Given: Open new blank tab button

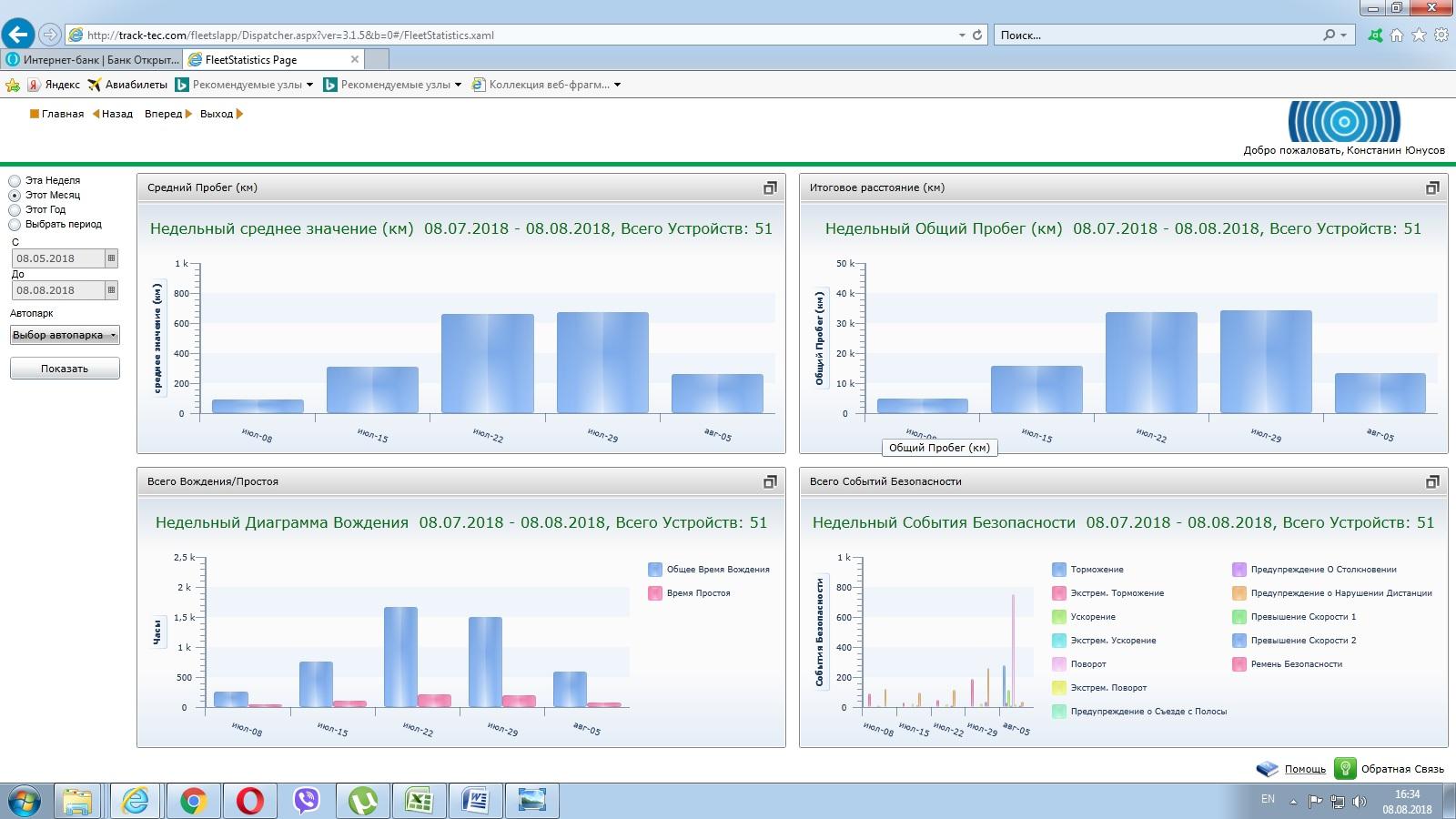Looking at the screenshot, I should [x=377, y=59].
